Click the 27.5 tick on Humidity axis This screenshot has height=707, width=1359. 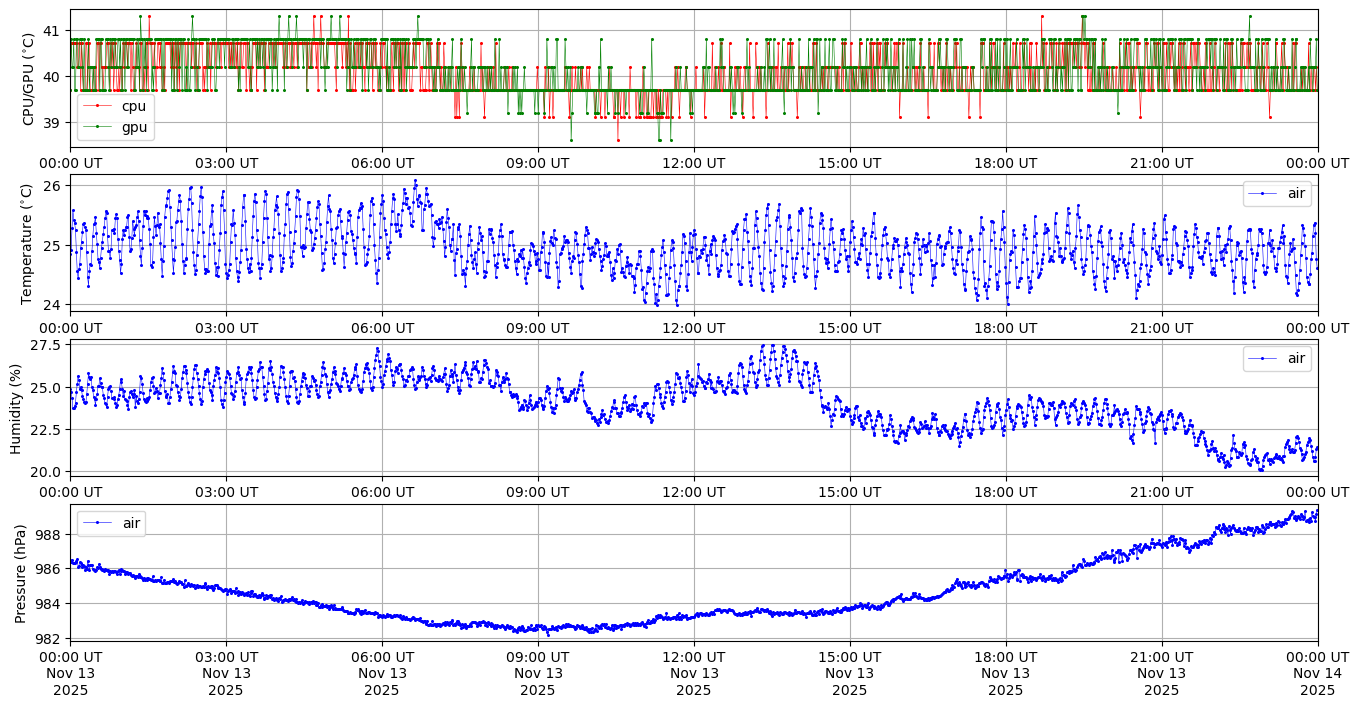pyautogui.click(x=43, y=345)
